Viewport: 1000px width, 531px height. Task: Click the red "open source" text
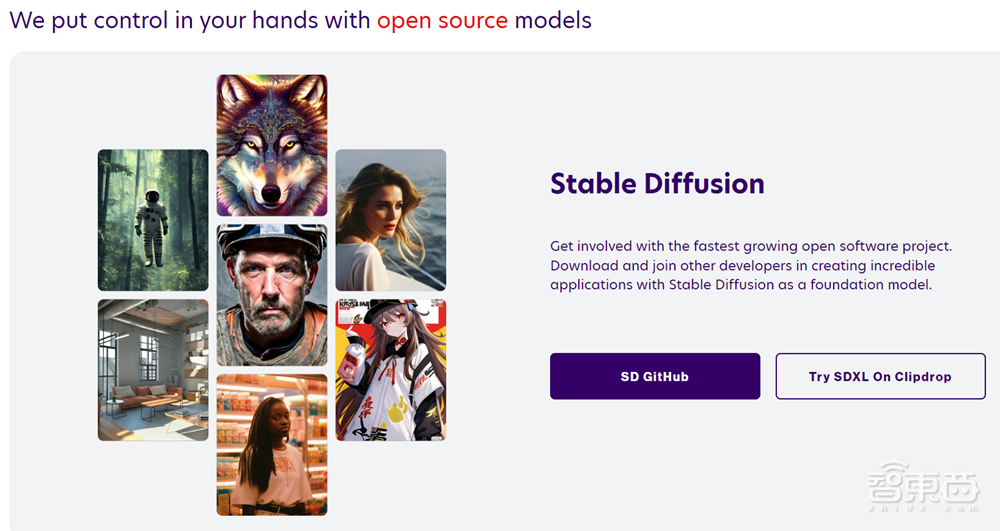pyautogui.click(x=442, y=20)
